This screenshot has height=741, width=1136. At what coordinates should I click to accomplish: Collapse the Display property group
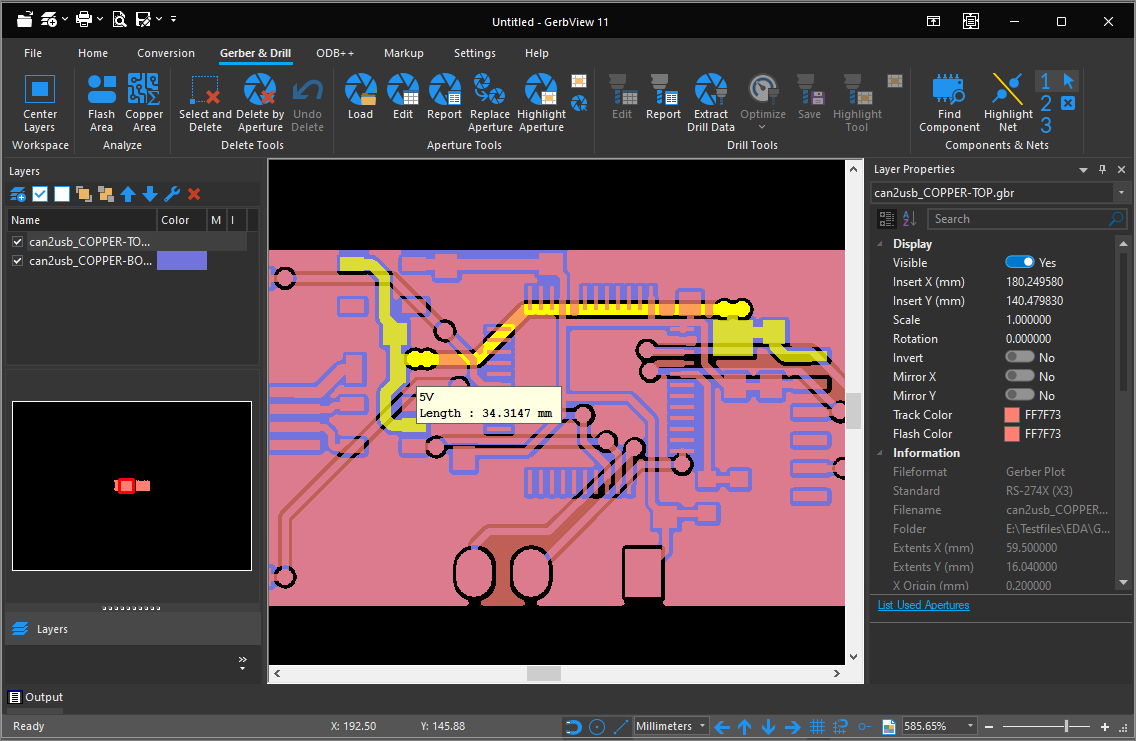(880, 244)
